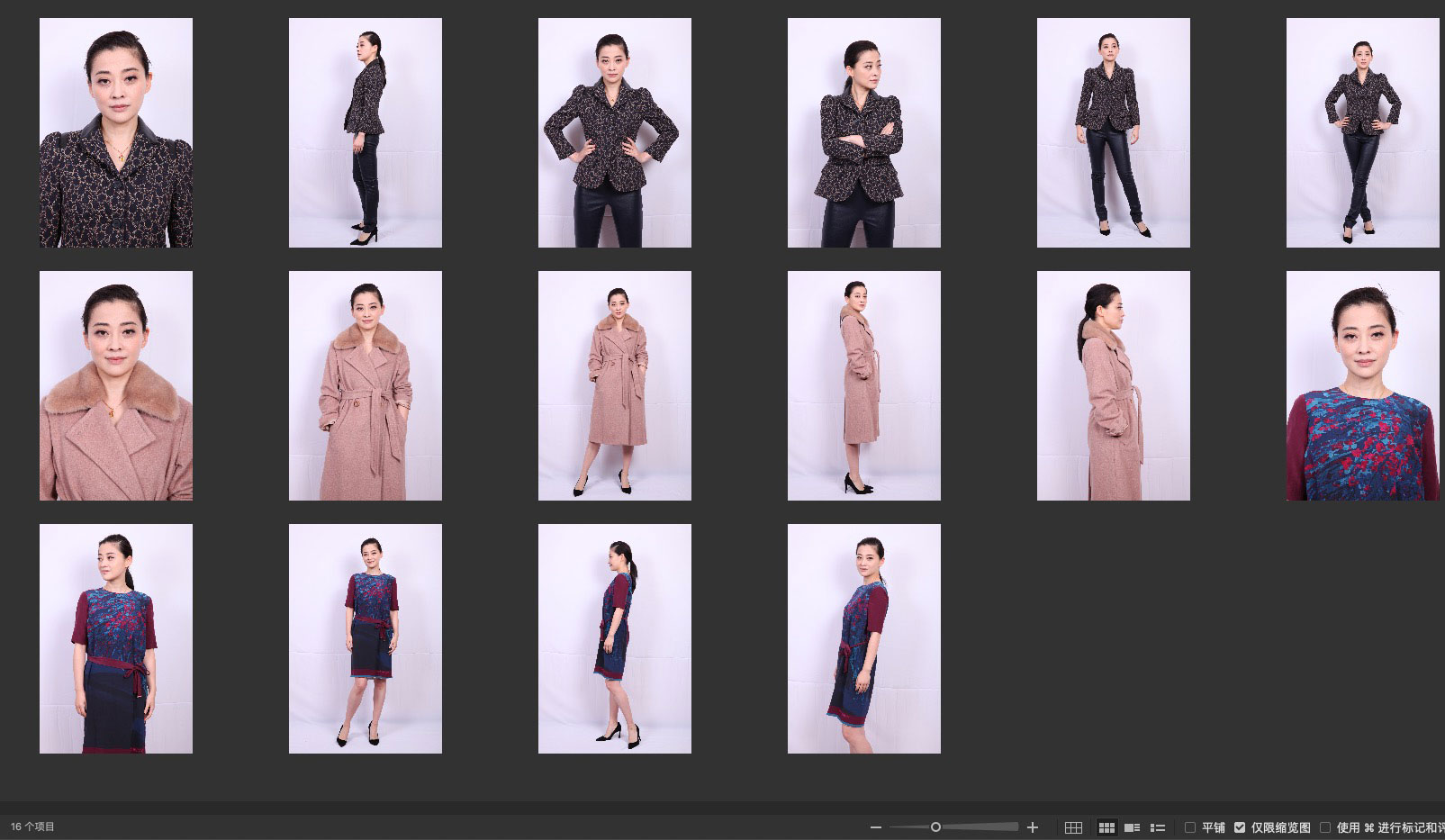
Task: Select the full-body front view pink coat photo
Action: tap(614, 385)
